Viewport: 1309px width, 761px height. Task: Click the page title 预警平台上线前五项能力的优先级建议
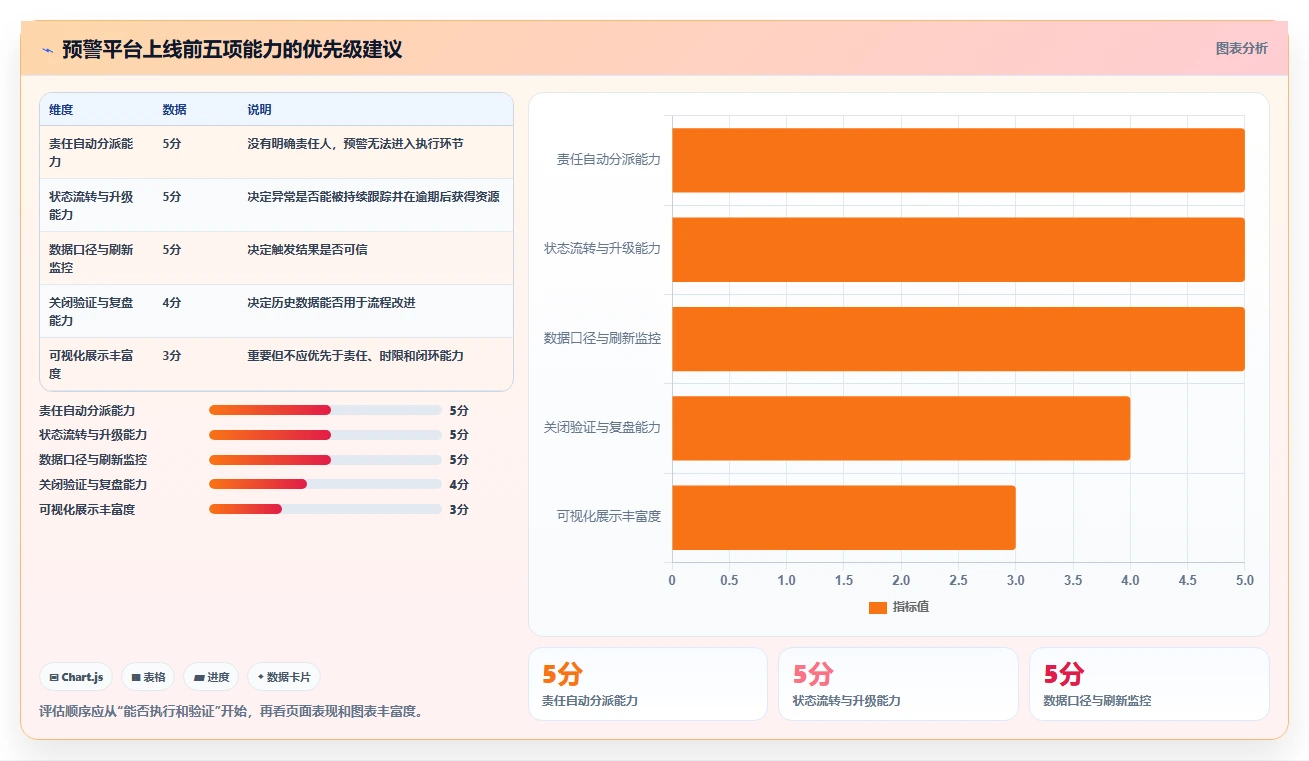point(232,49)
